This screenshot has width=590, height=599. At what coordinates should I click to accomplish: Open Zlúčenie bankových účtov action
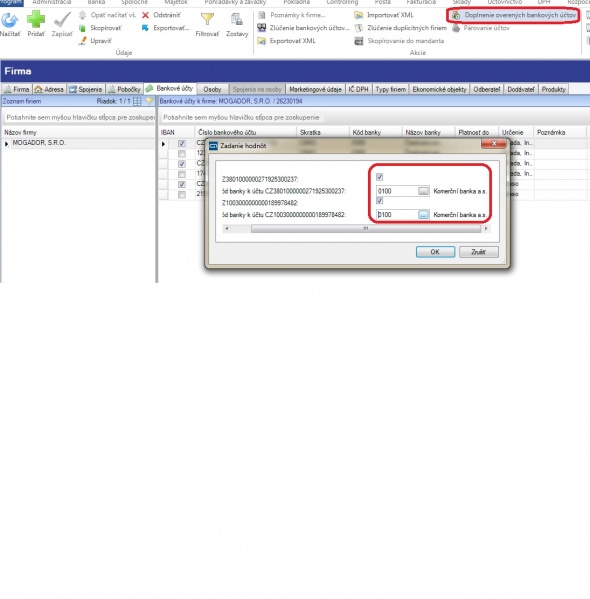tap(303, 28)
